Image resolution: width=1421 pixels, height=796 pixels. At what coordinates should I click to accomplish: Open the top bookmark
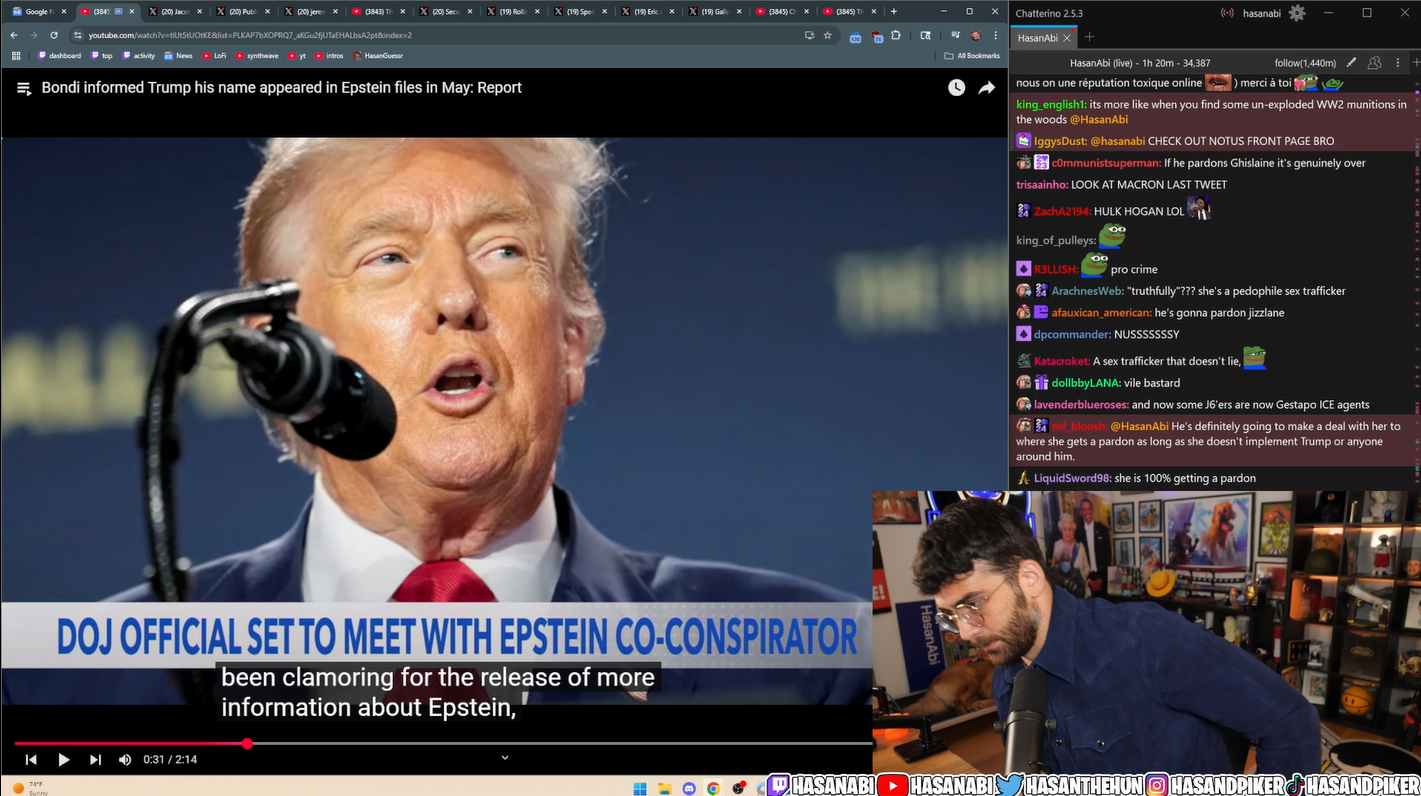click(x=102, y=56)
